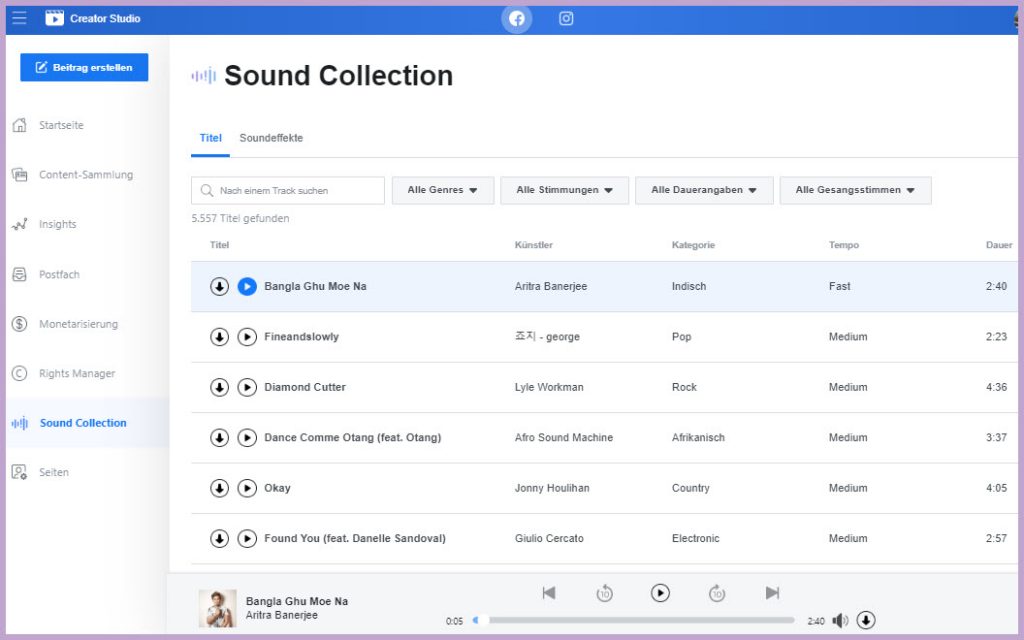Click the Fast tempo cell
Viewport: 1024px width, 640px height.
(840, 286)
